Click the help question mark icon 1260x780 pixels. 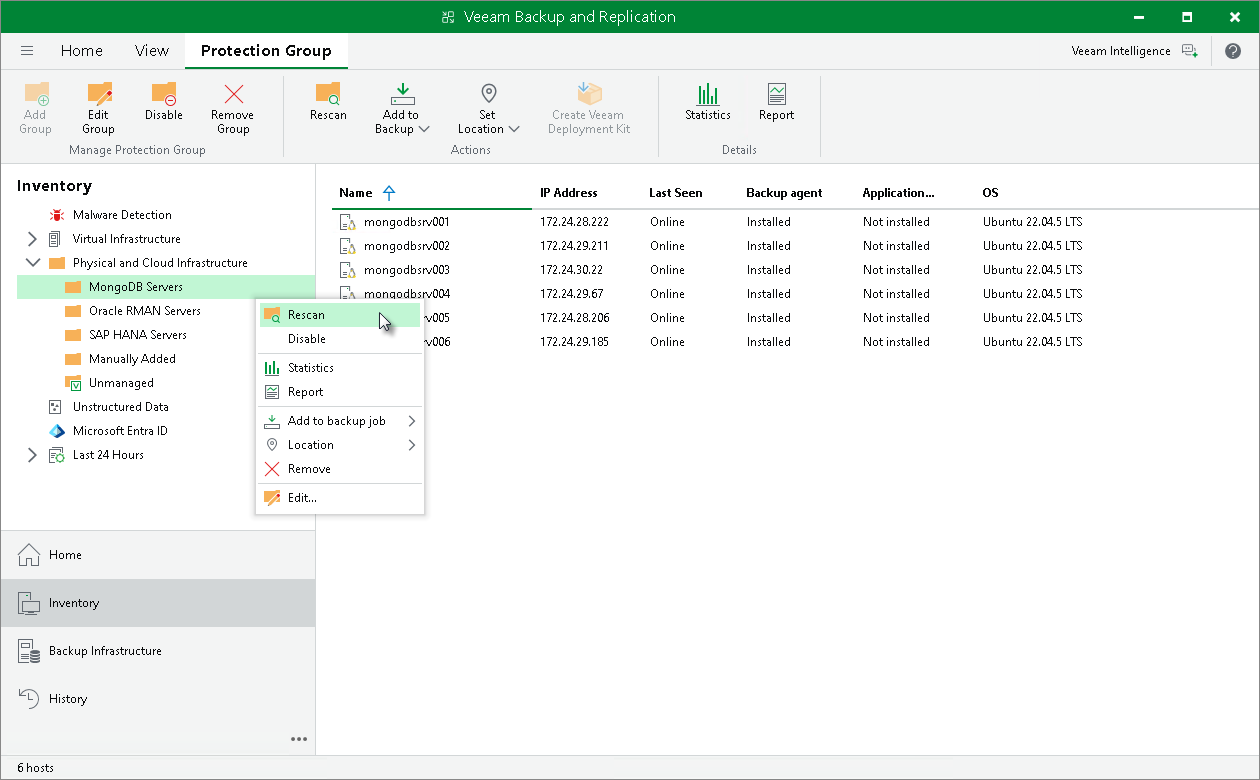click(x=1232, y=51)
